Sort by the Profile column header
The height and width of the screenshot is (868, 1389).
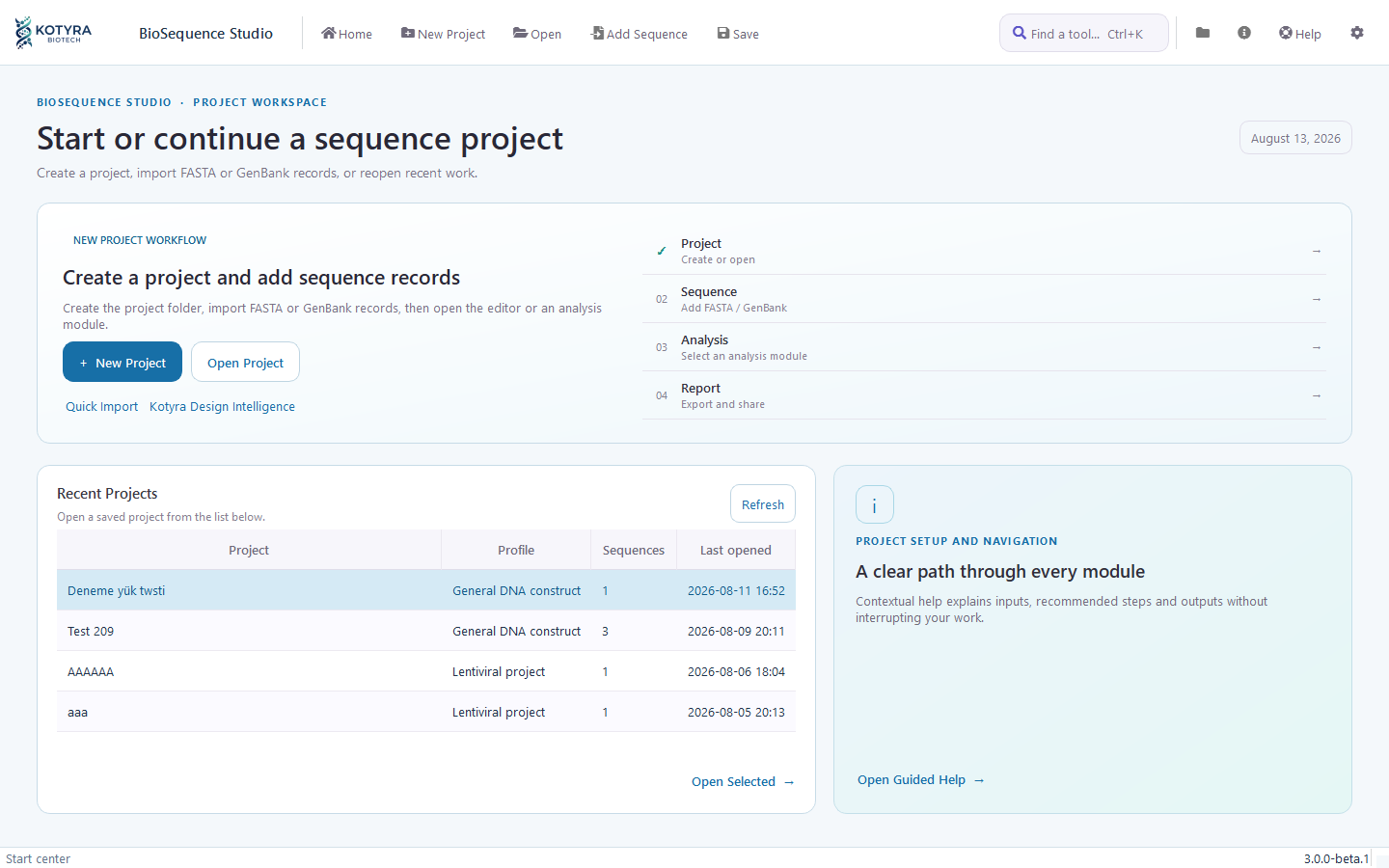click(516, 550)
